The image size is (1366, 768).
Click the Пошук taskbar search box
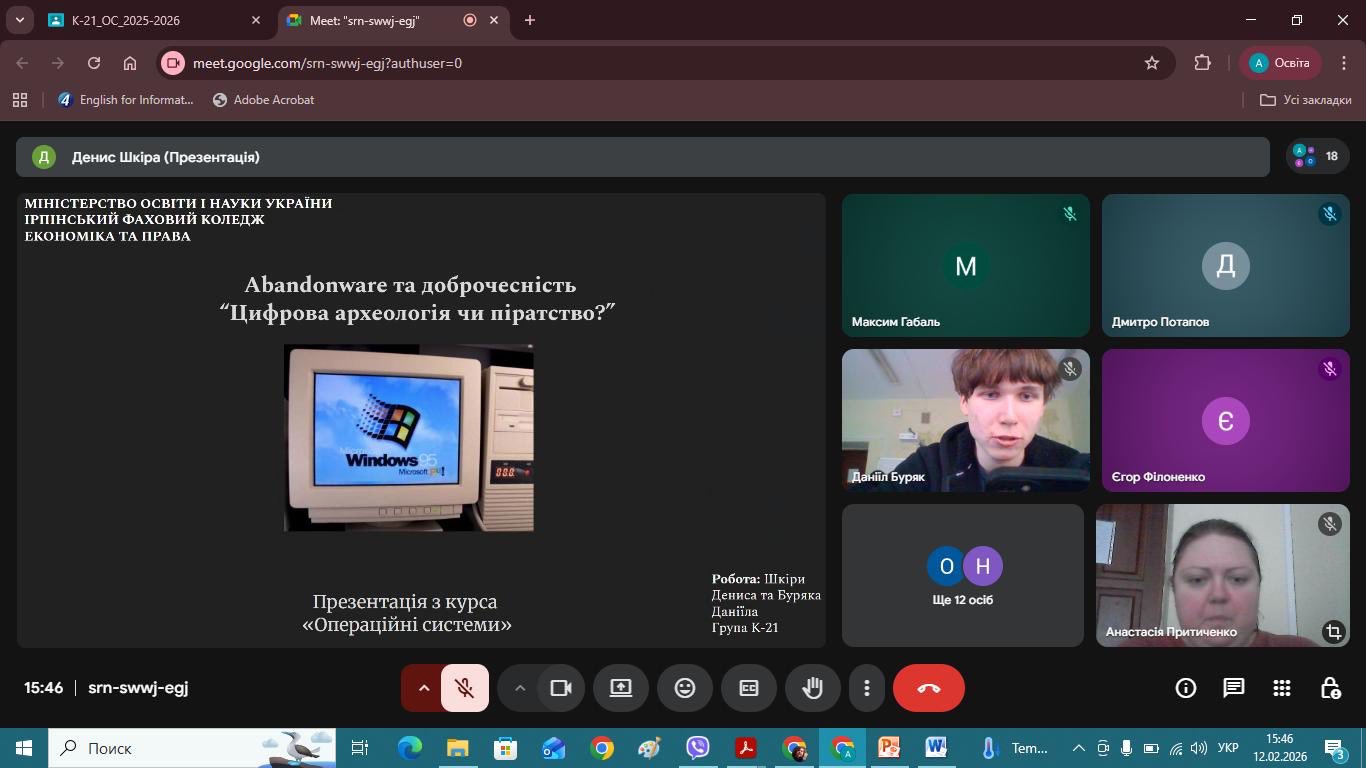pos(194,748)
